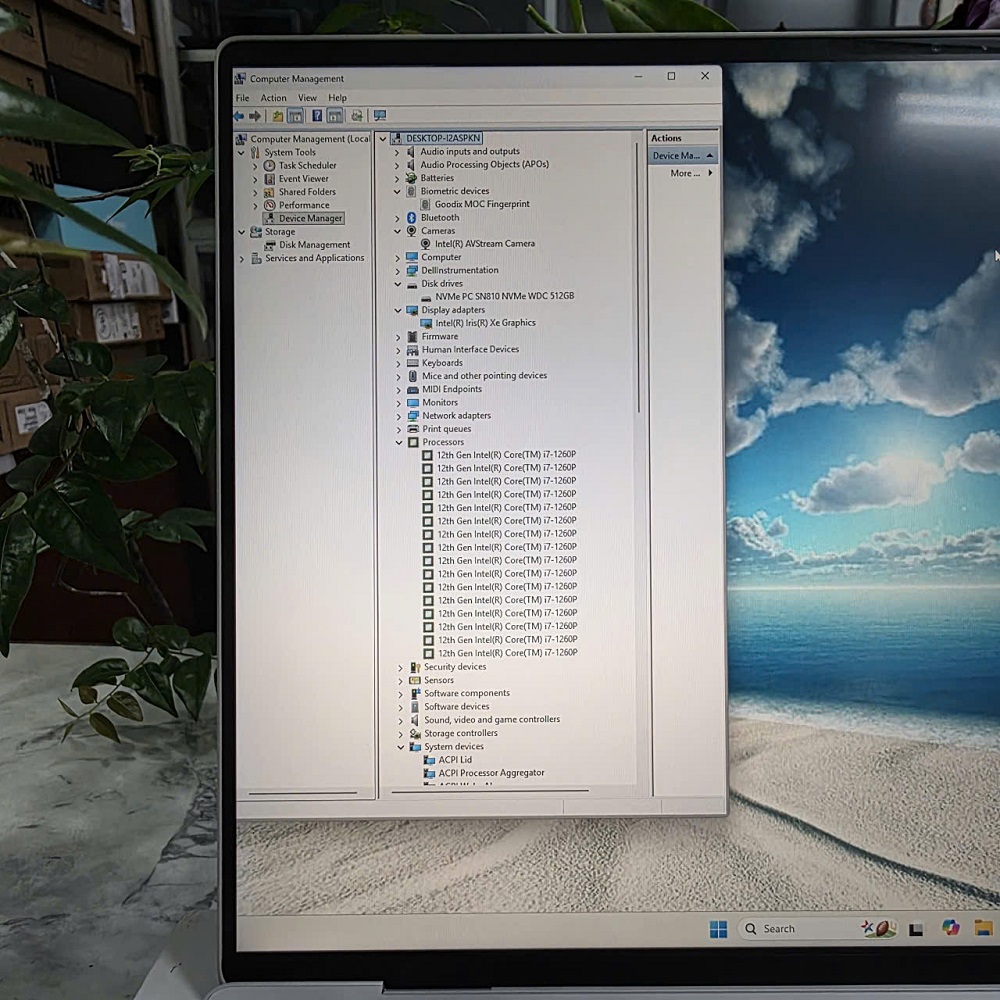Collapse the System devices category
The width and height of the screenshot is (1000, 1000).
[x=401, y=747]
